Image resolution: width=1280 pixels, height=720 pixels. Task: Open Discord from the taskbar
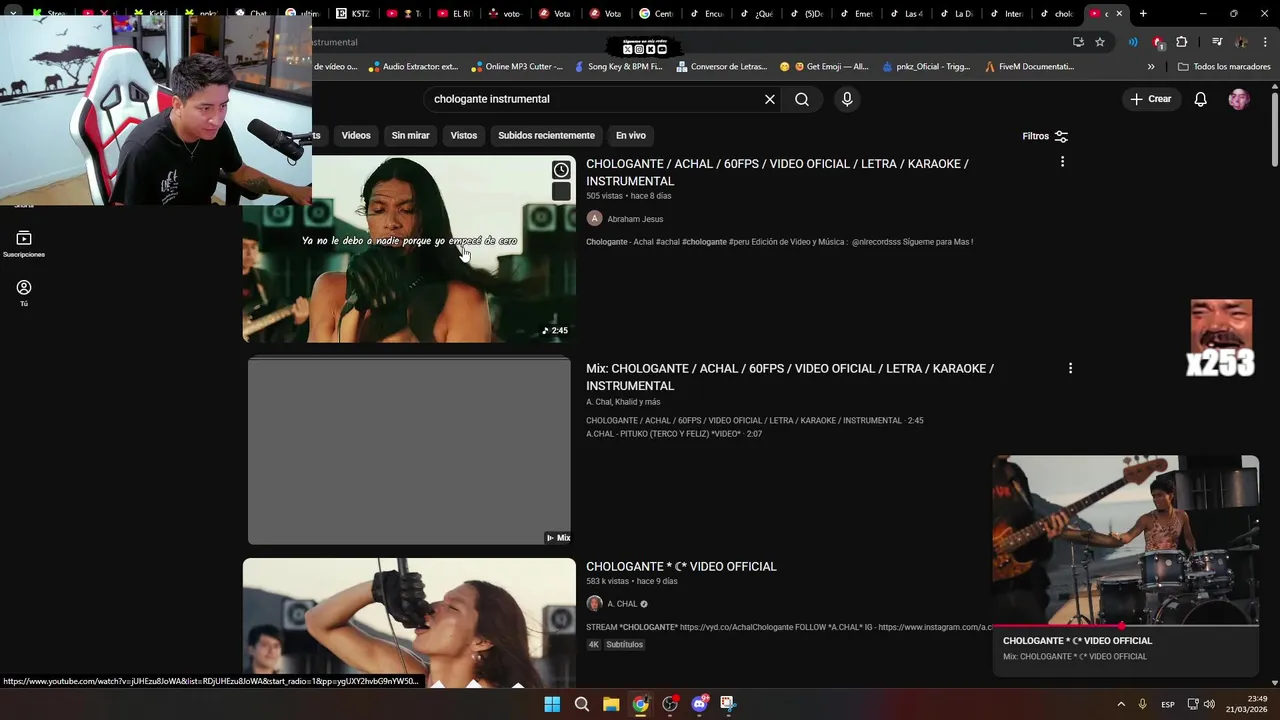click(x=699, y=704)
